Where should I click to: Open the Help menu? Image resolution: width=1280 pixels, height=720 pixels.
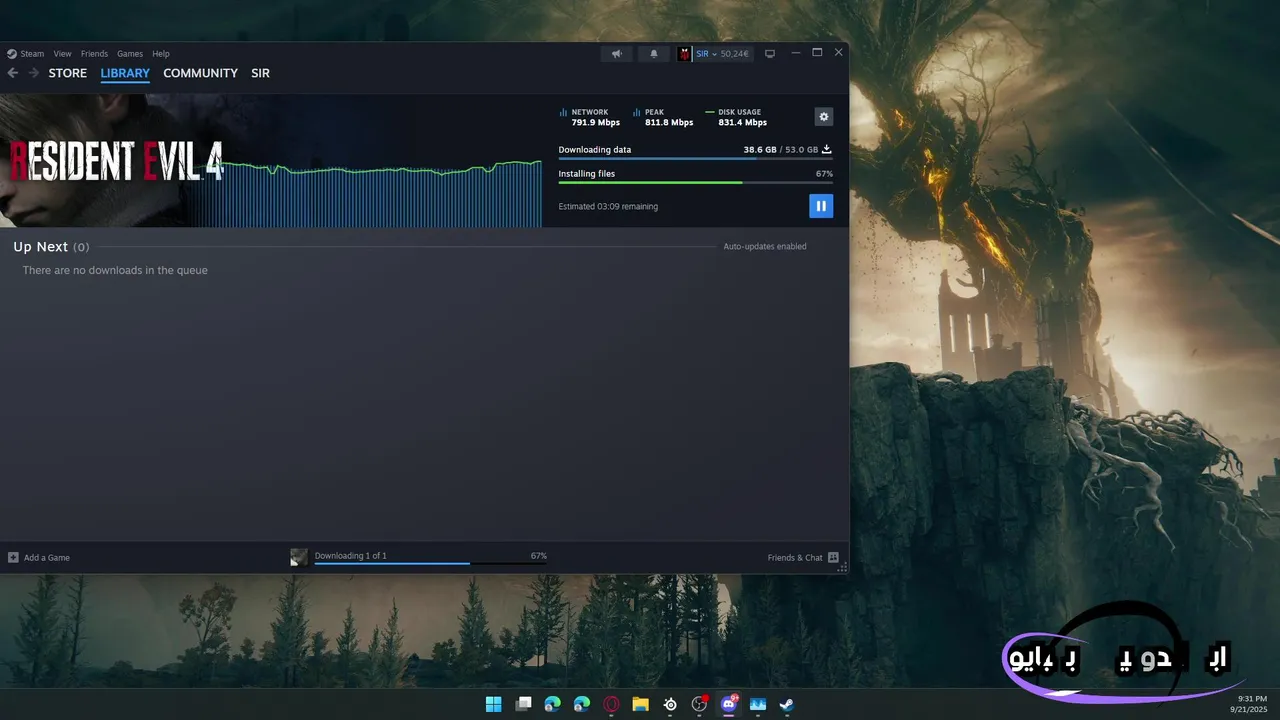(x=161, y=54)
